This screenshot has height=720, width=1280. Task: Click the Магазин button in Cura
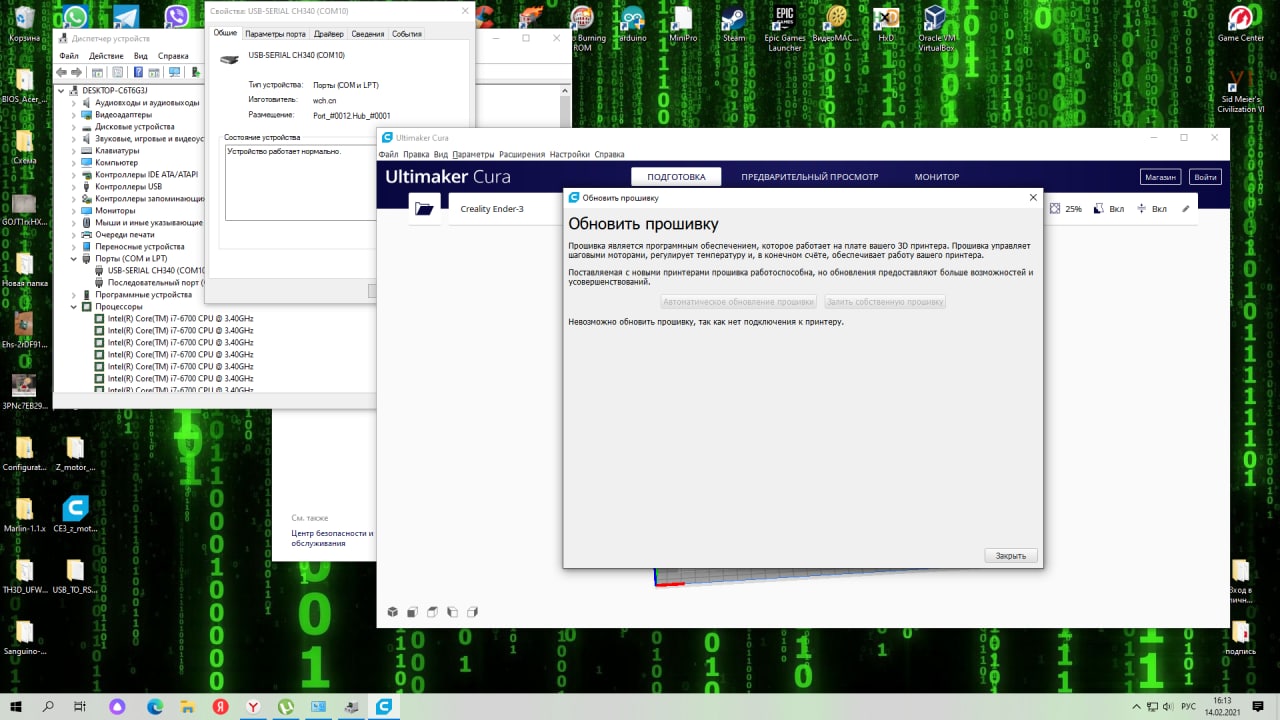coord(1161,177)
